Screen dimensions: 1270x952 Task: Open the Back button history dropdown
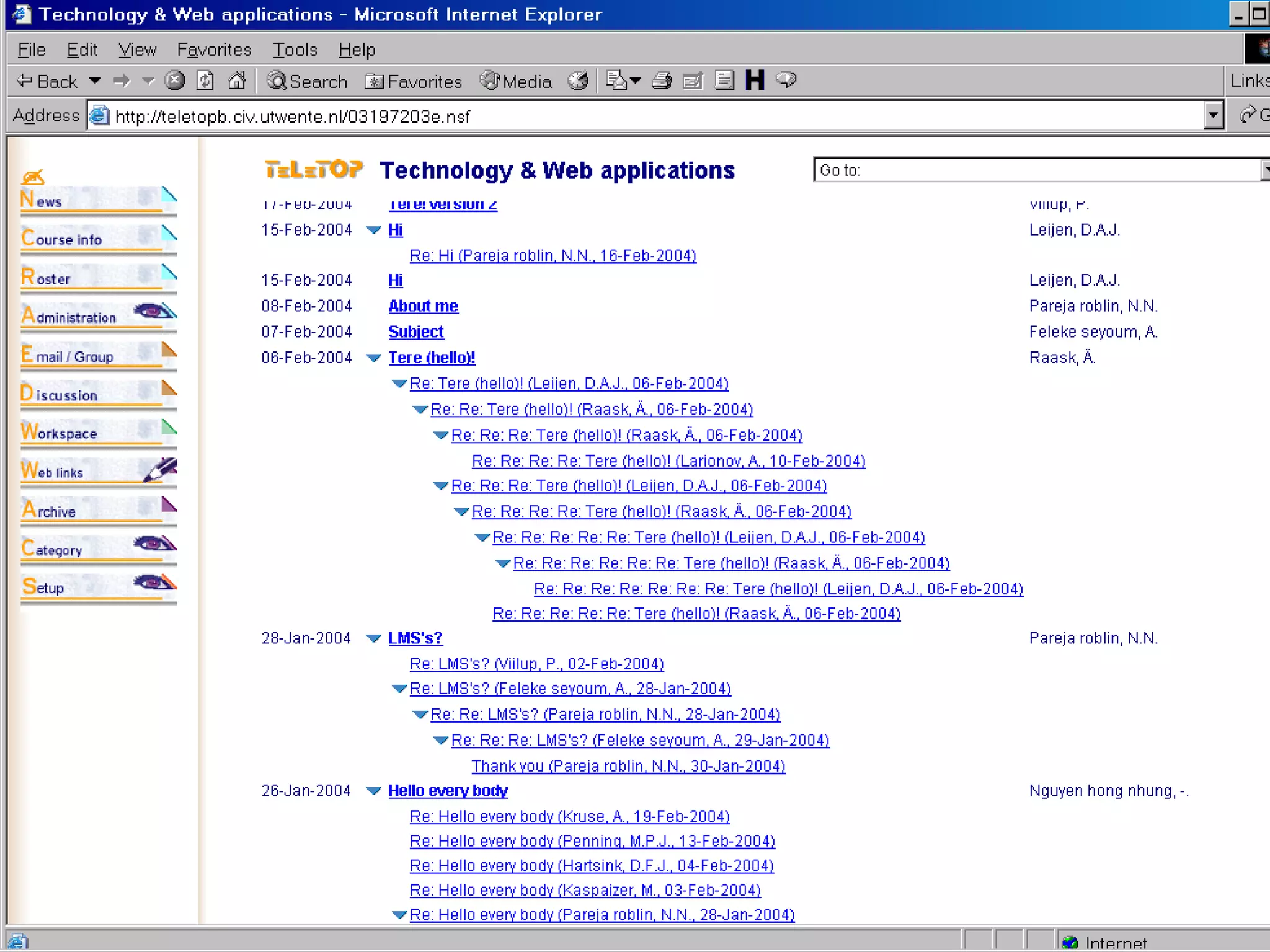coord(95,81)
